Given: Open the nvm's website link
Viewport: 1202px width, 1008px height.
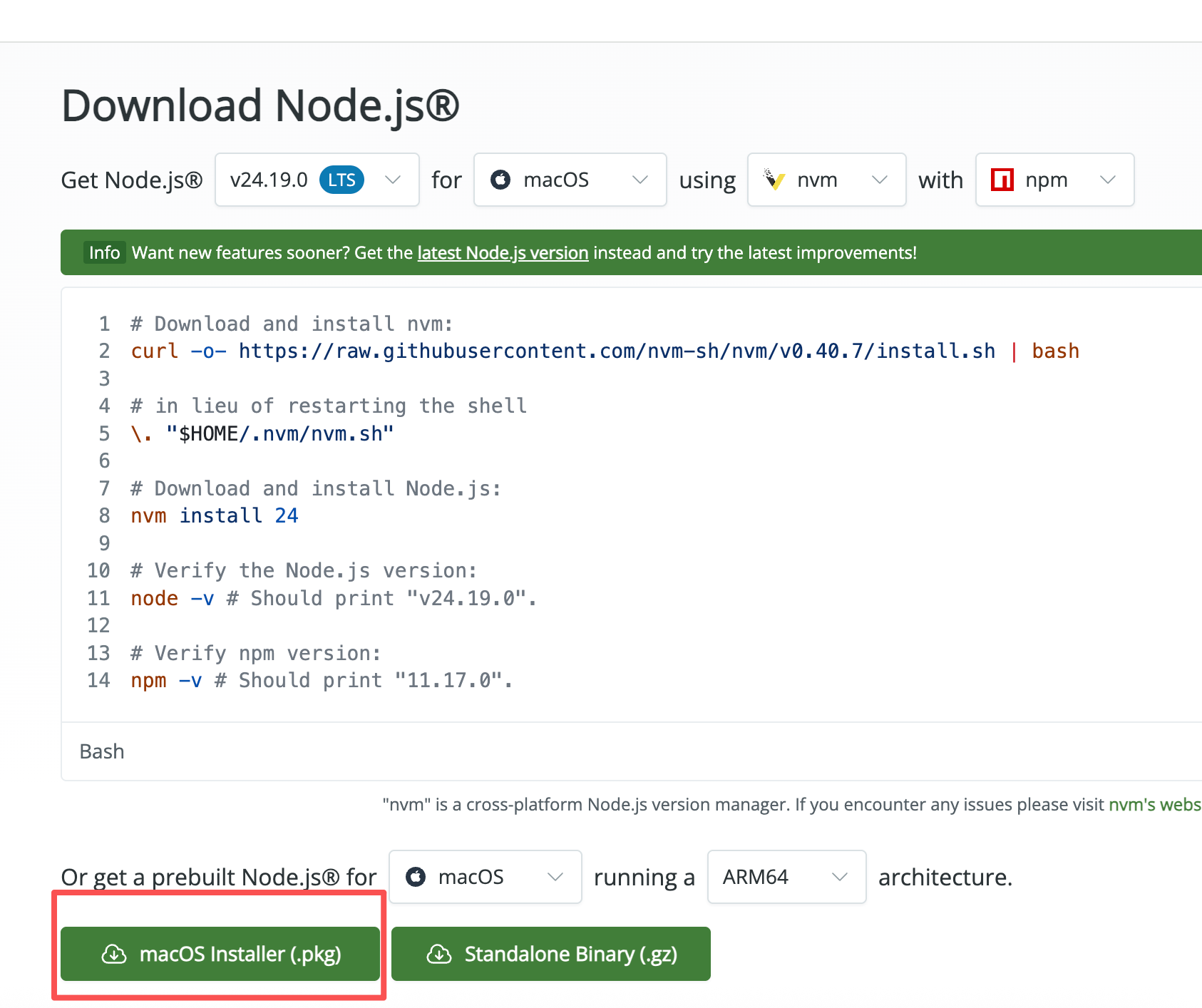Looking at the screenshot, I should click(x=1155, y=805).
